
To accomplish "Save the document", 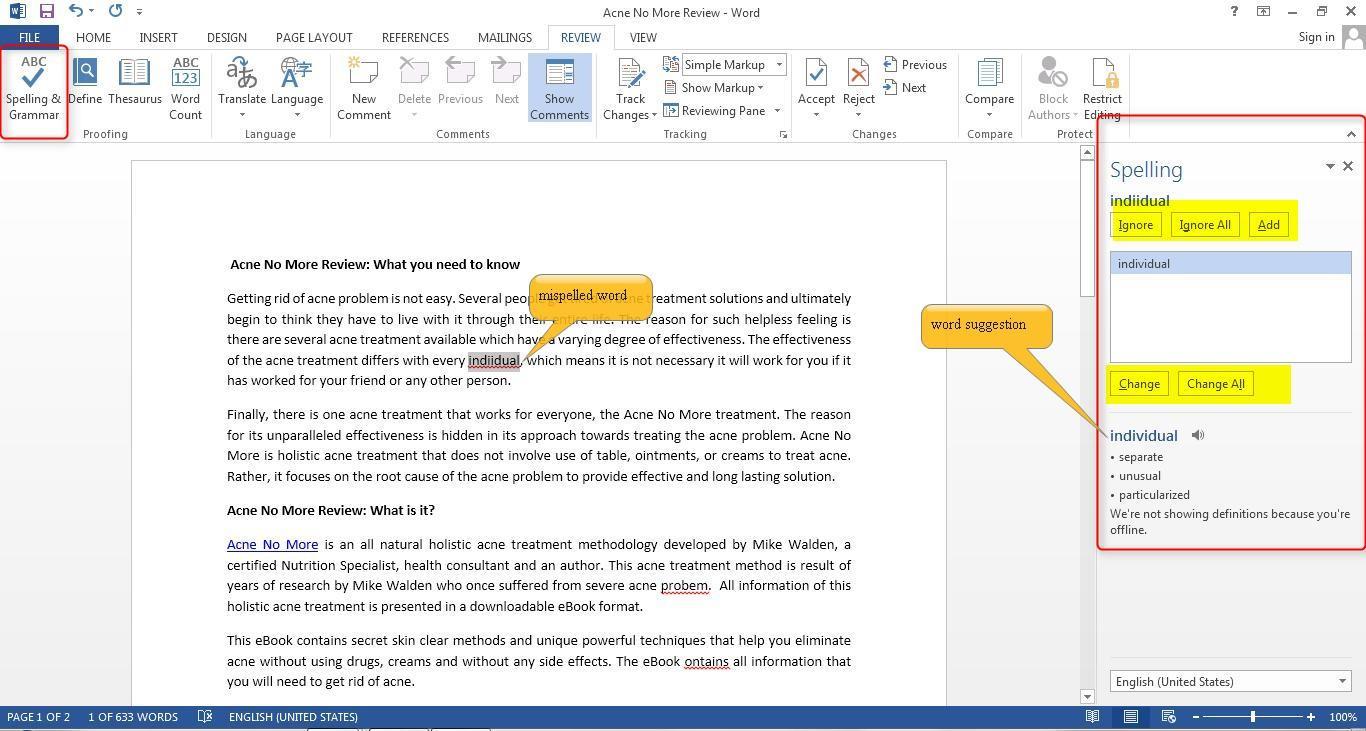I will point(45,11).
